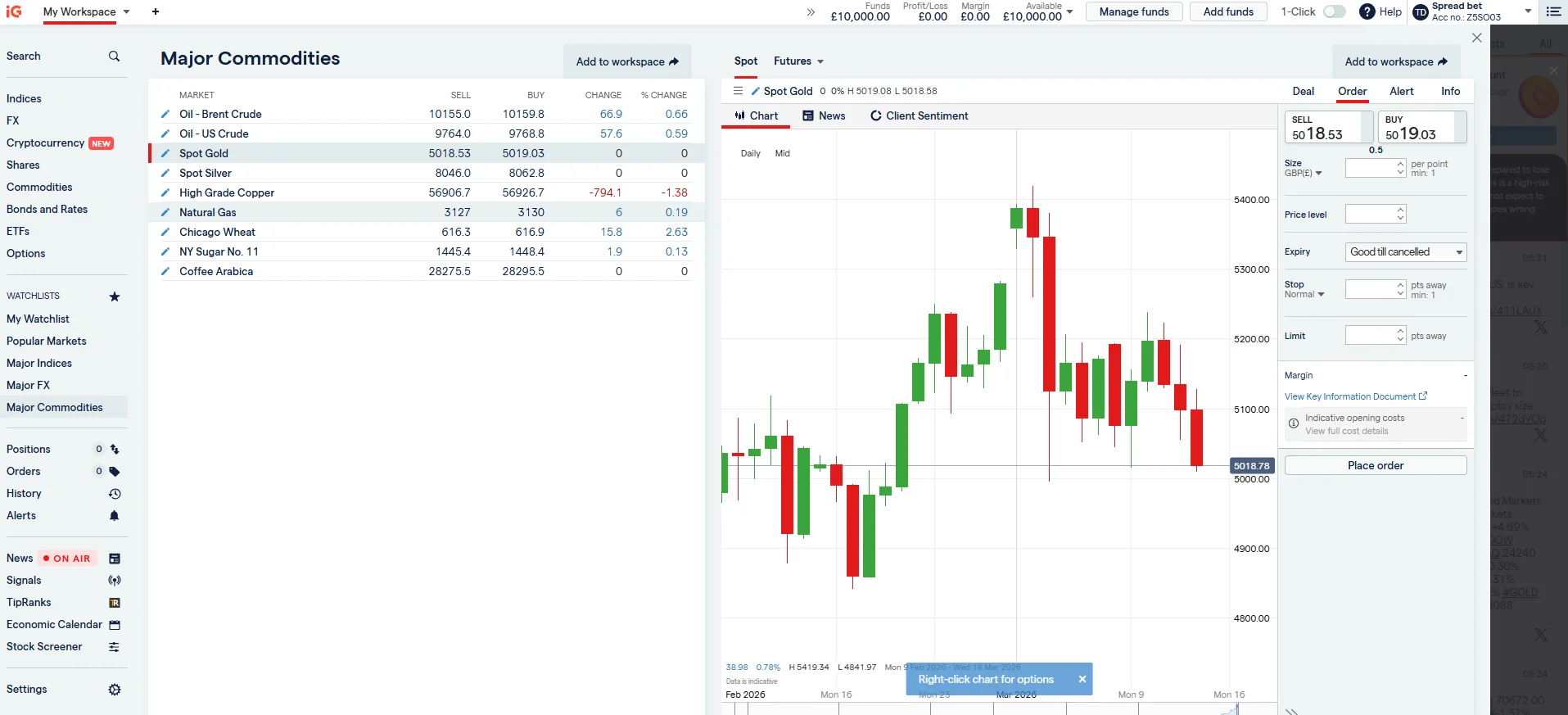This screenshot has width=1568, height=715.
Task: Open the Futures dropdown
Action: [x=798, y=61]
